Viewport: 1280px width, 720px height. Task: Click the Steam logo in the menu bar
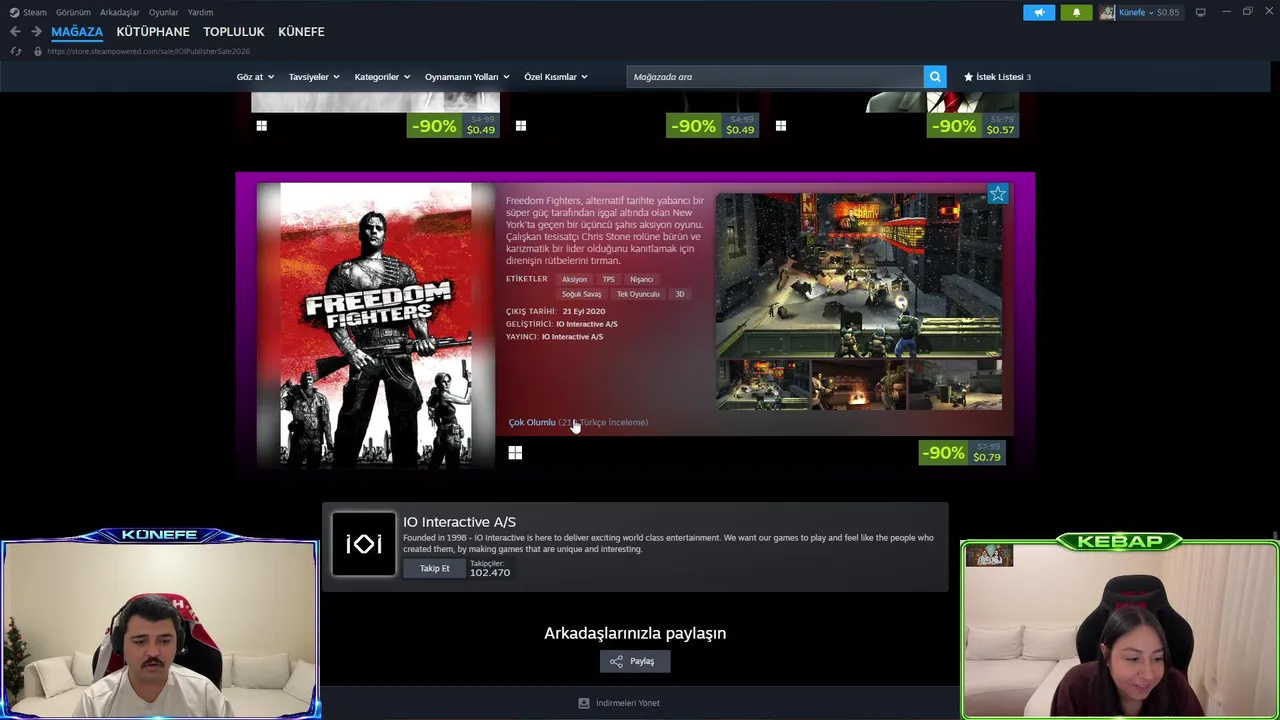(14, 12)
